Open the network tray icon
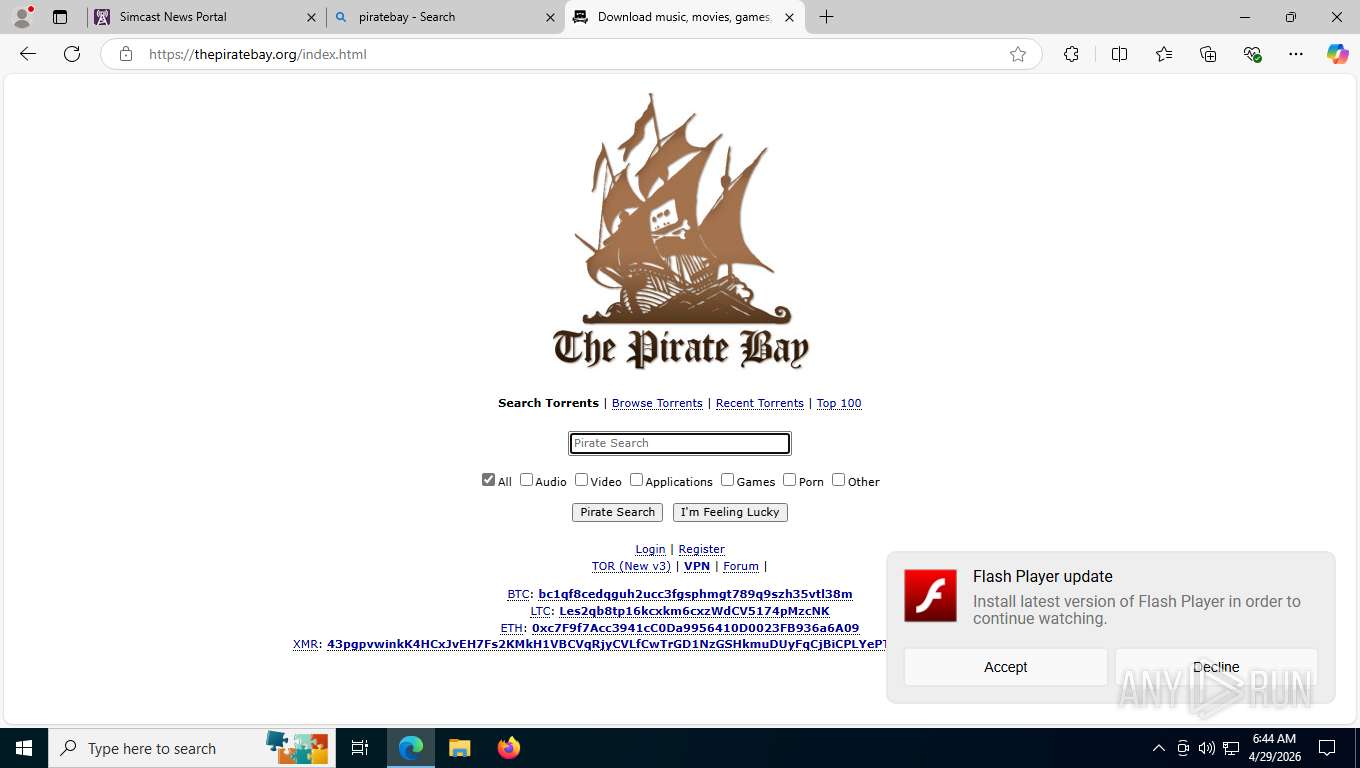Screen dimensions: 1360x768 pyautogui.click(x=1232, y=748)
